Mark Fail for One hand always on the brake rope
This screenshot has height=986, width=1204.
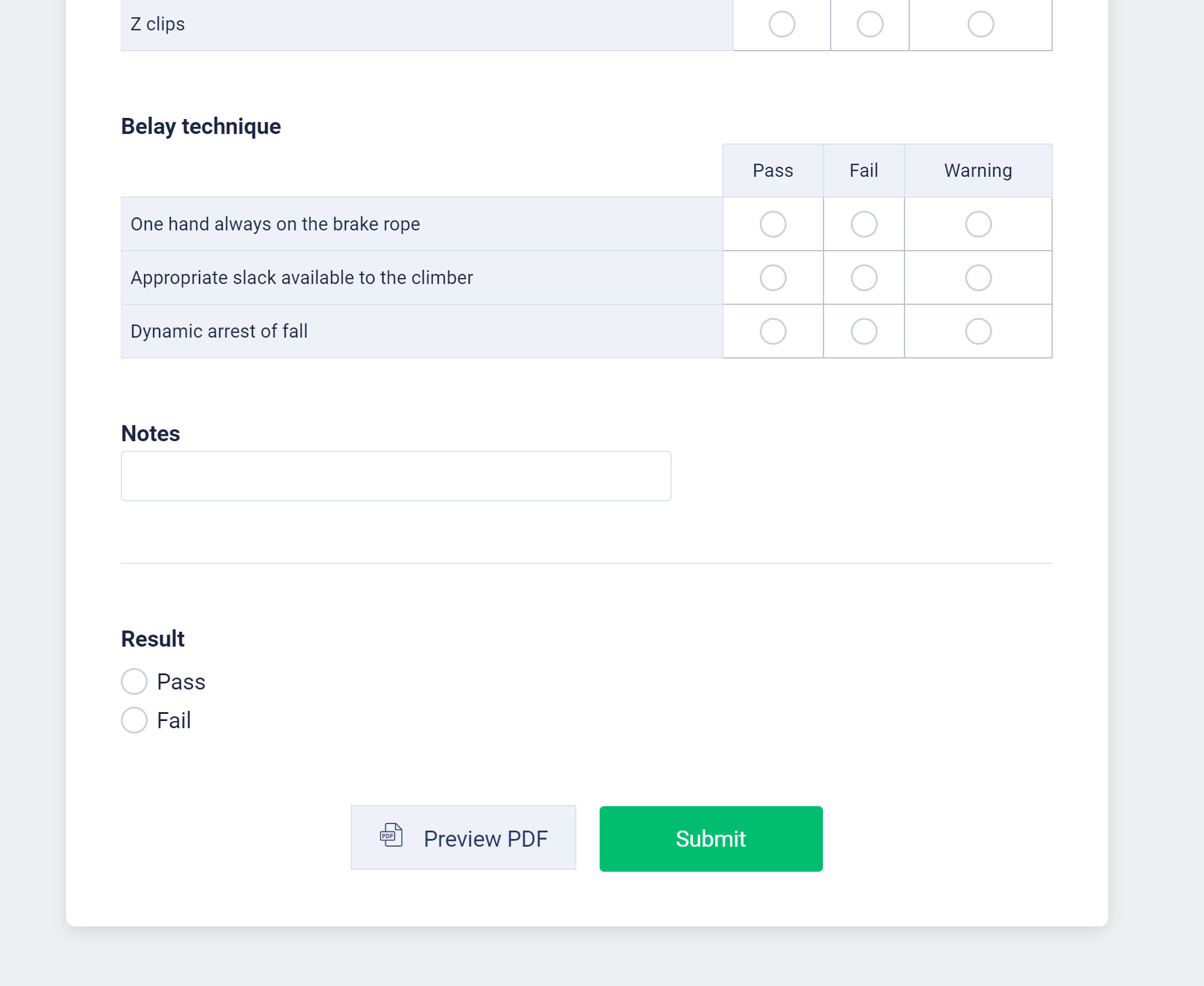[863, 224]
